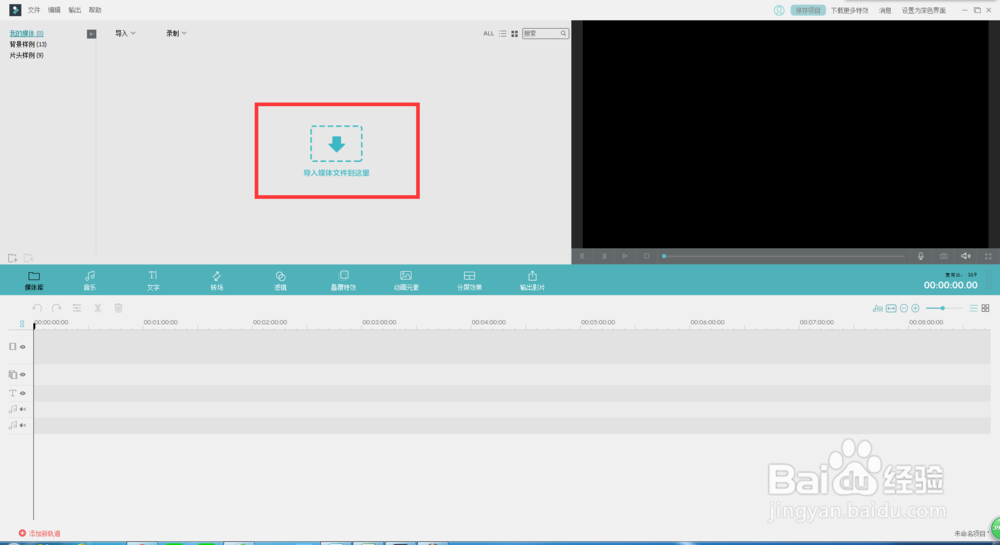Click the 保存项目 save project button
This screenshot has width=1000, height=545.
[808, 10]
